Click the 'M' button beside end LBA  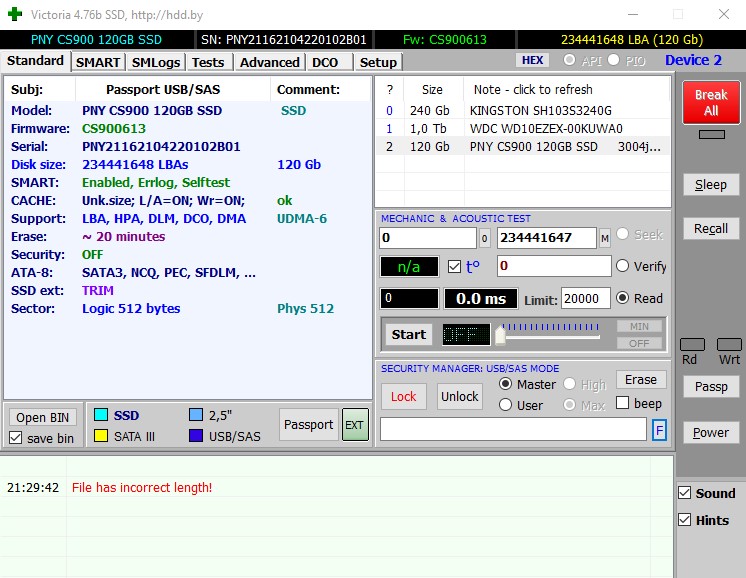click(604, 238)
